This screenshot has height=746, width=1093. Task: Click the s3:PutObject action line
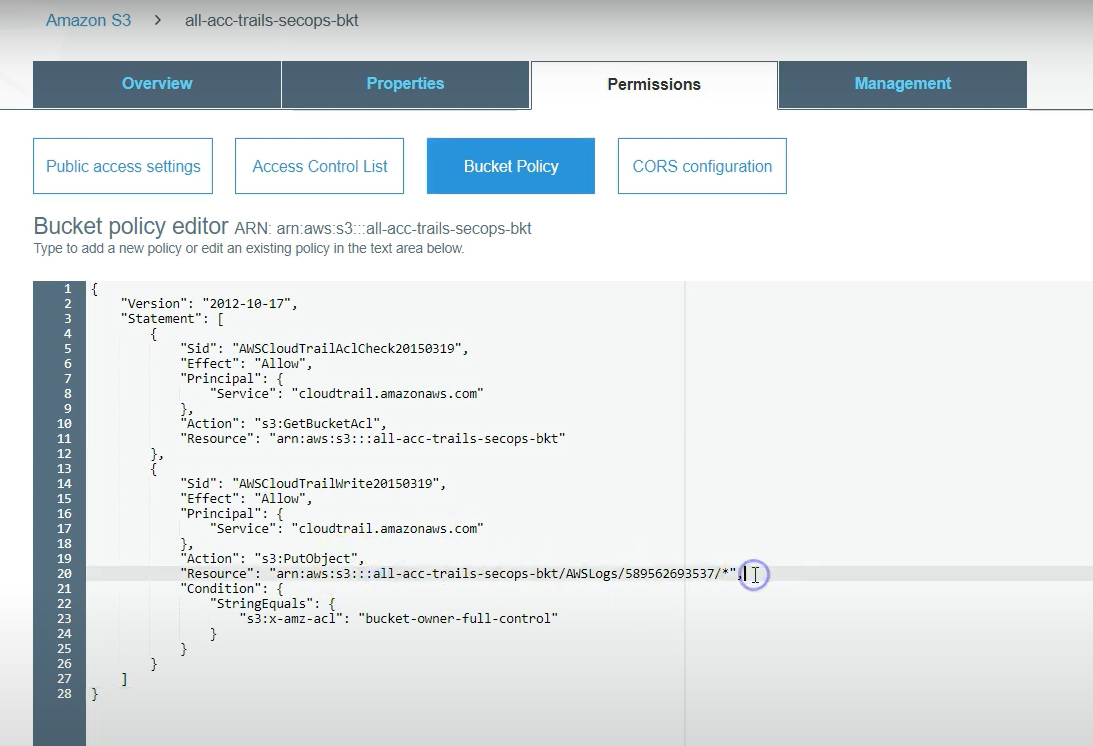(272, 558)
